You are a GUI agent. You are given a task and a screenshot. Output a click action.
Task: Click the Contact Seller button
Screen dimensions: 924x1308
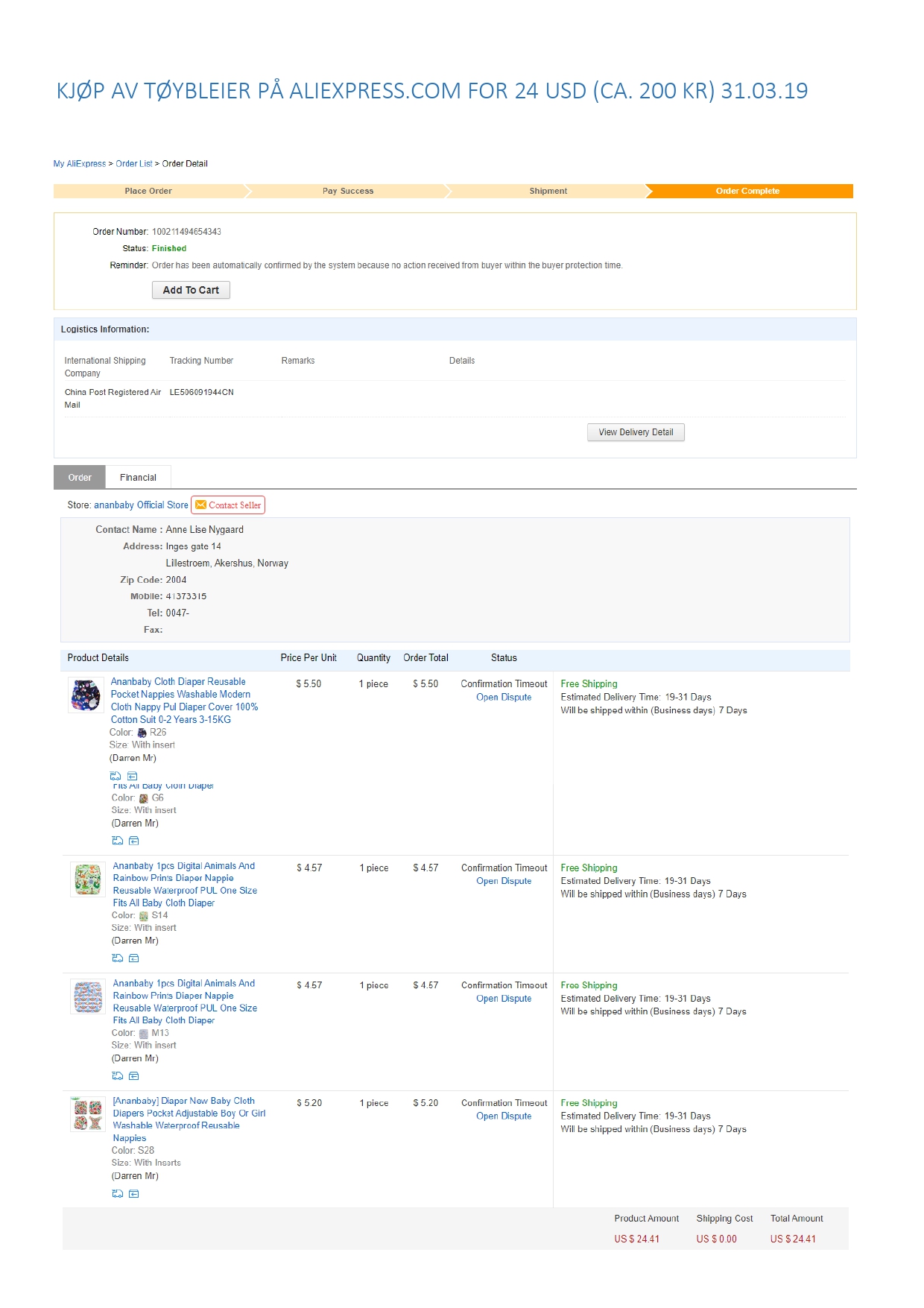(x=228, y=505)
